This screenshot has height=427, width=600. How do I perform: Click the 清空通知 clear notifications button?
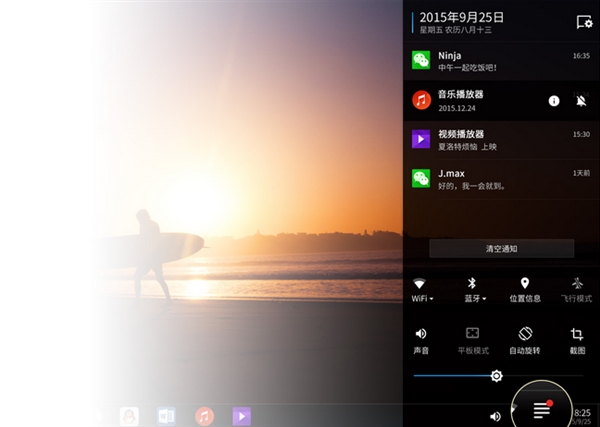[x=501, y=248]
